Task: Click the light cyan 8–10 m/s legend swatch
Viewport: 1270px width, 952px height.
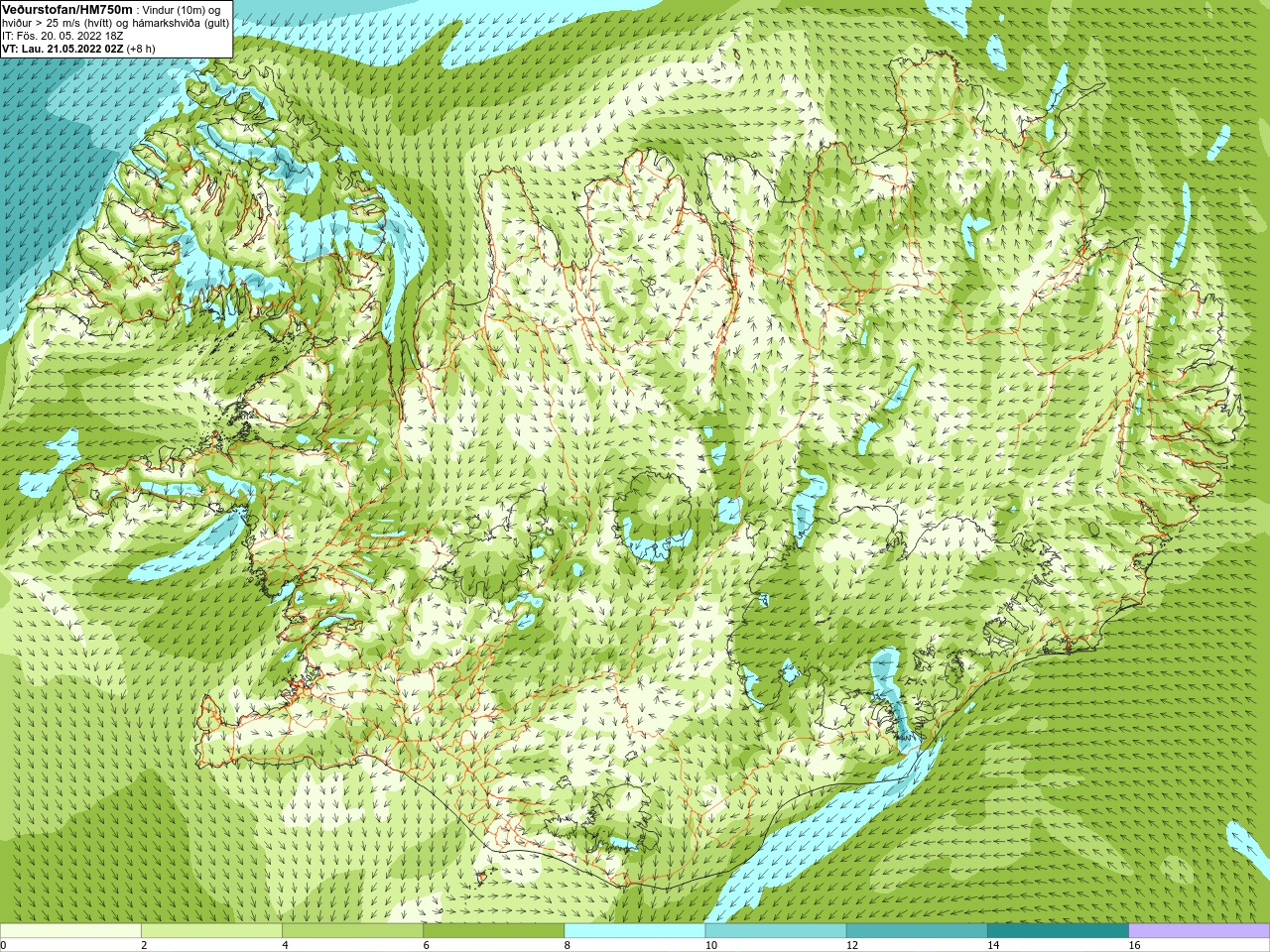Action: [635, 931]
